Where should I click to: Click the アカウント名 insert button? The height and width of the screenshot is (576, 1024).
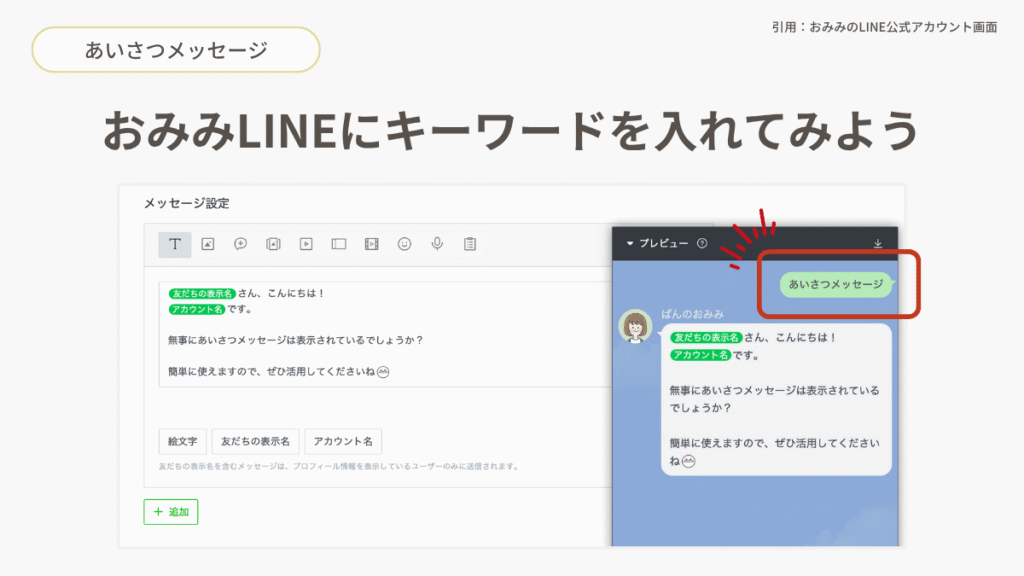point(343,441)
